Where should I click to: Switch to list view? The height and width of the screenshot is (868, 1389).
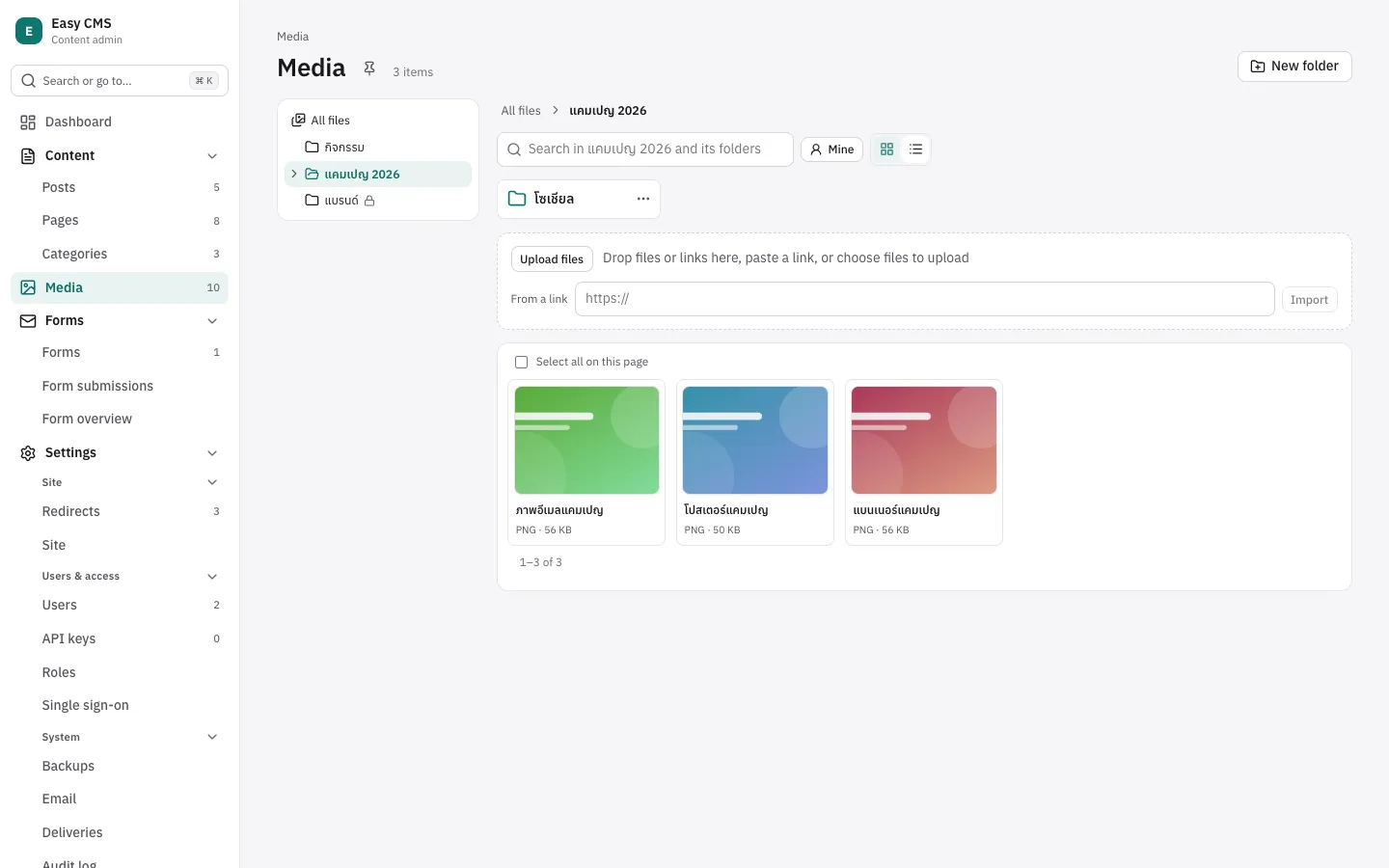[x=915, y=149]
